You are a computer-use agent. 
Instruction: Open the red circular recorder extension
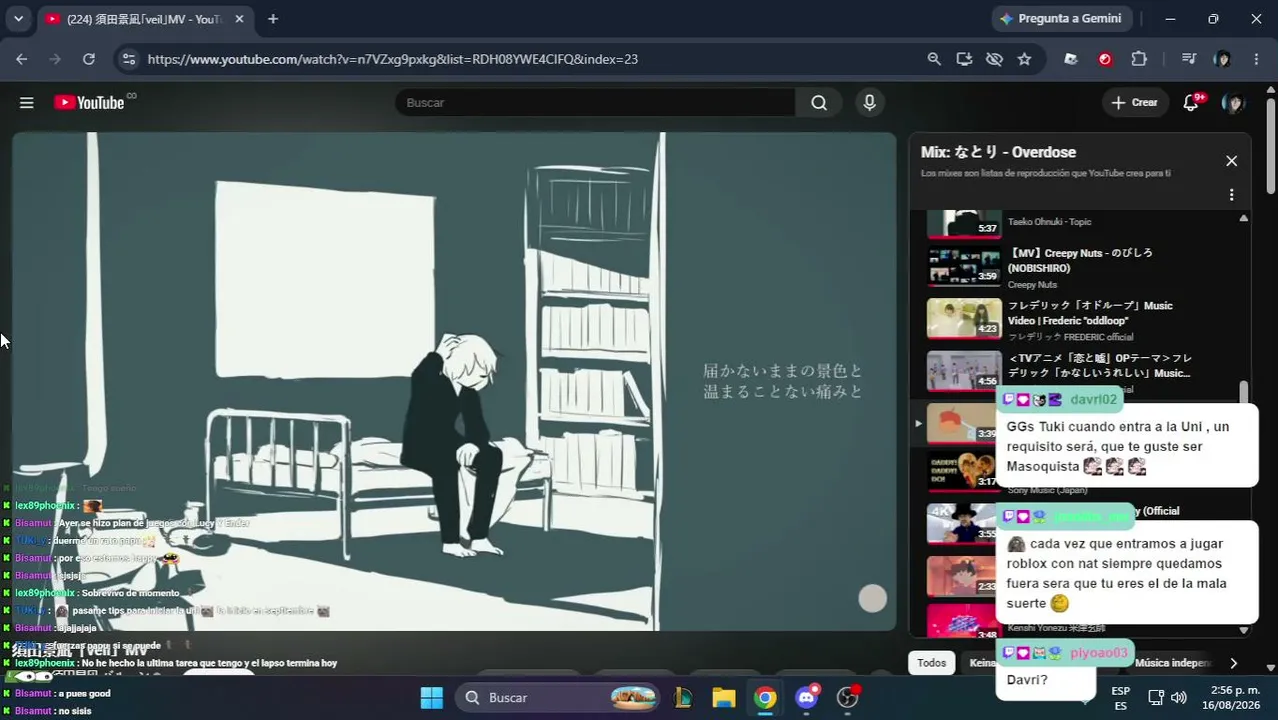(1105, 59)
